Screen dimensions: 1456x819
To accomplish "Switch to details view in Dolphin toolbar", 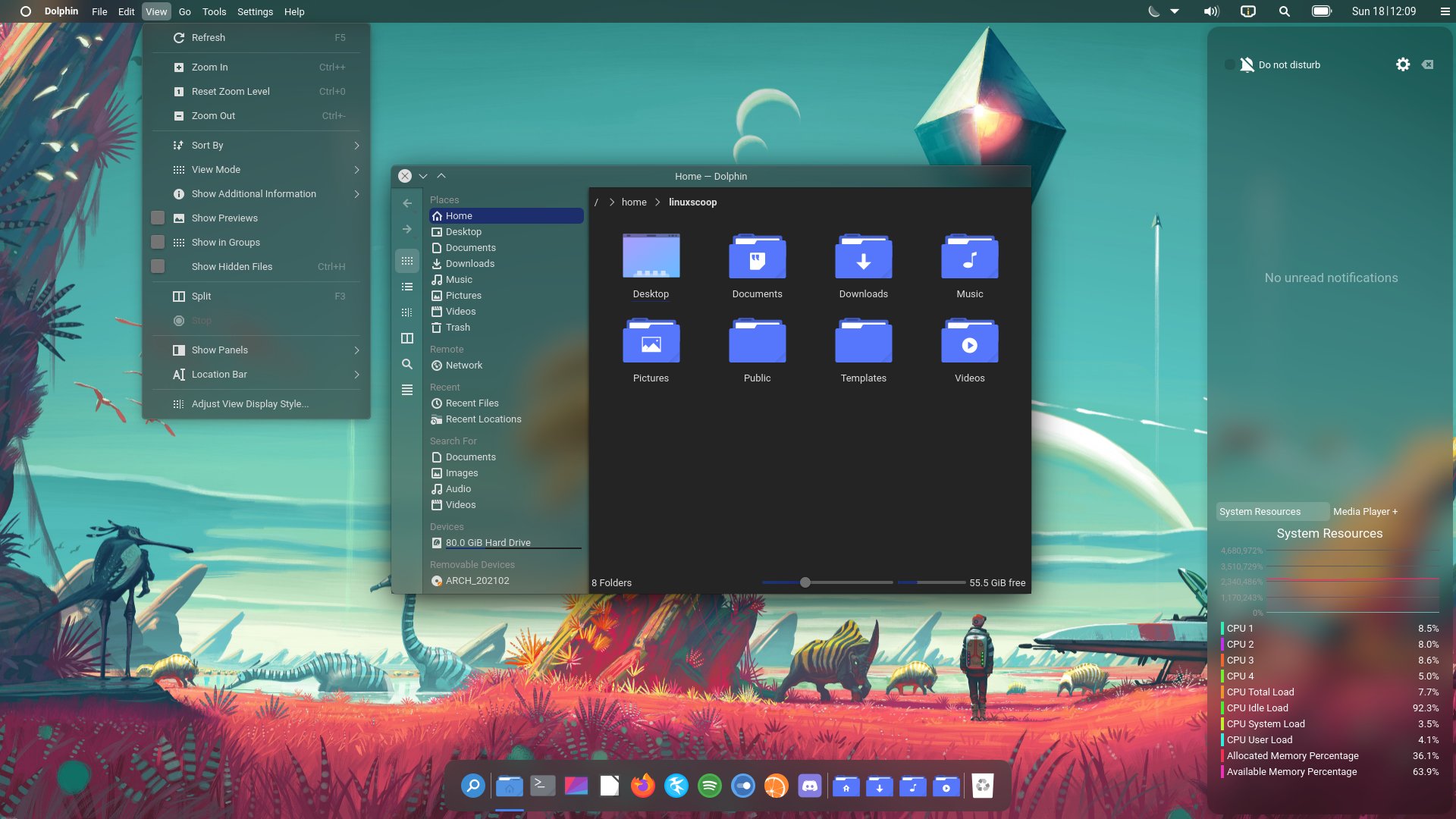I will 407,312.
